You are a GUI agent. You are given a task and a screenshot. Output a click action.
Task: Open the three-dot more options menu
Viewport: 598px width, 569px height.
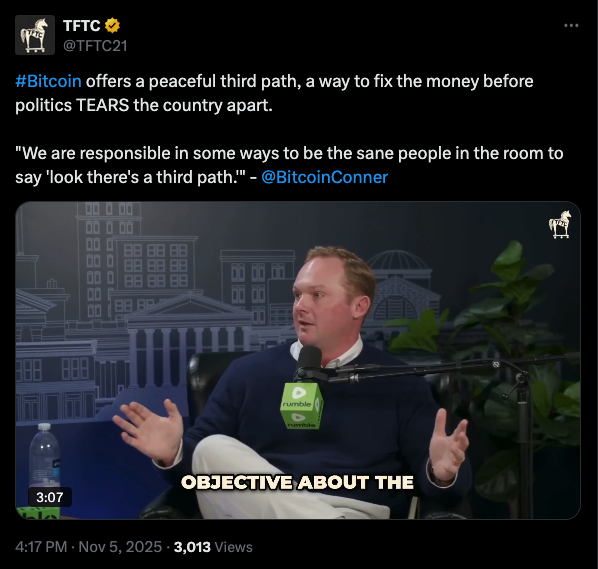click(x=571, y=26)
